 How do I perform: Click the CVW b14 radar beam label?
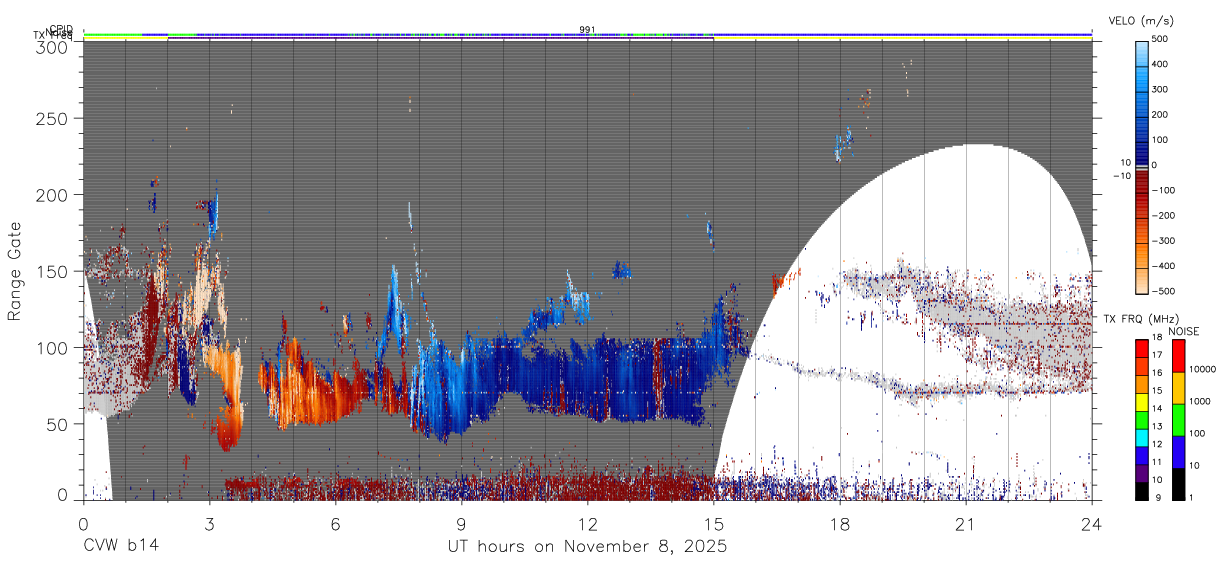pyautogui.click(x=120, y=547)
